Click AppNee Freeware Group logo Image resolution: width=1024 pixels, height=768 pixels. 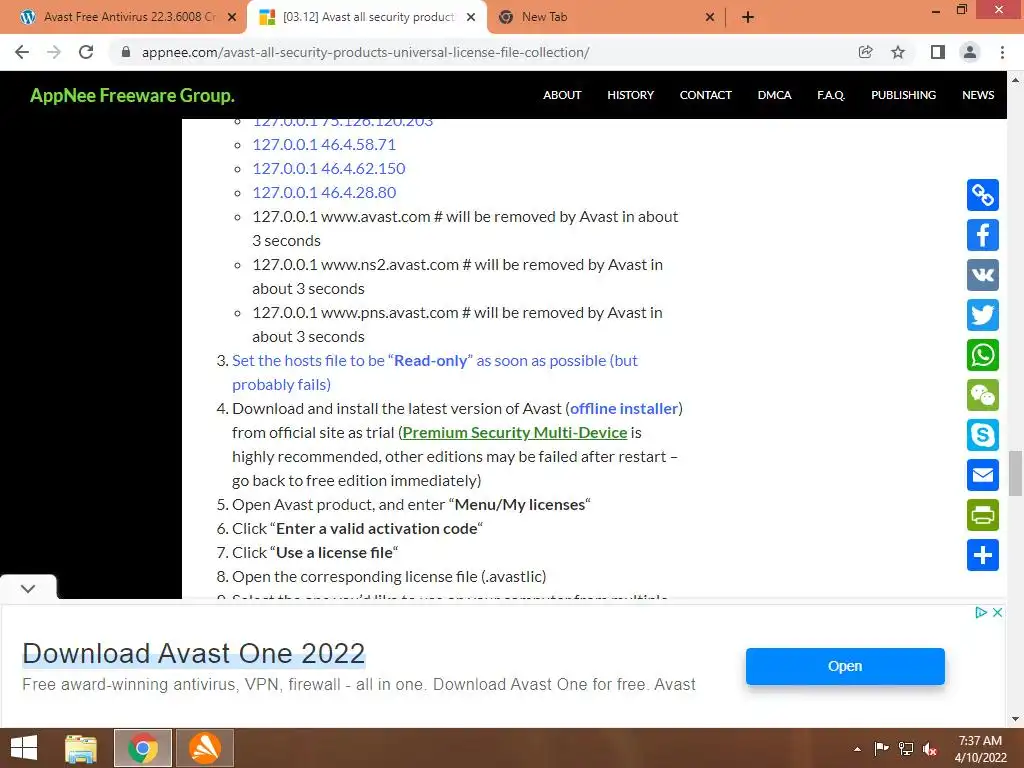tap(133, 95)
